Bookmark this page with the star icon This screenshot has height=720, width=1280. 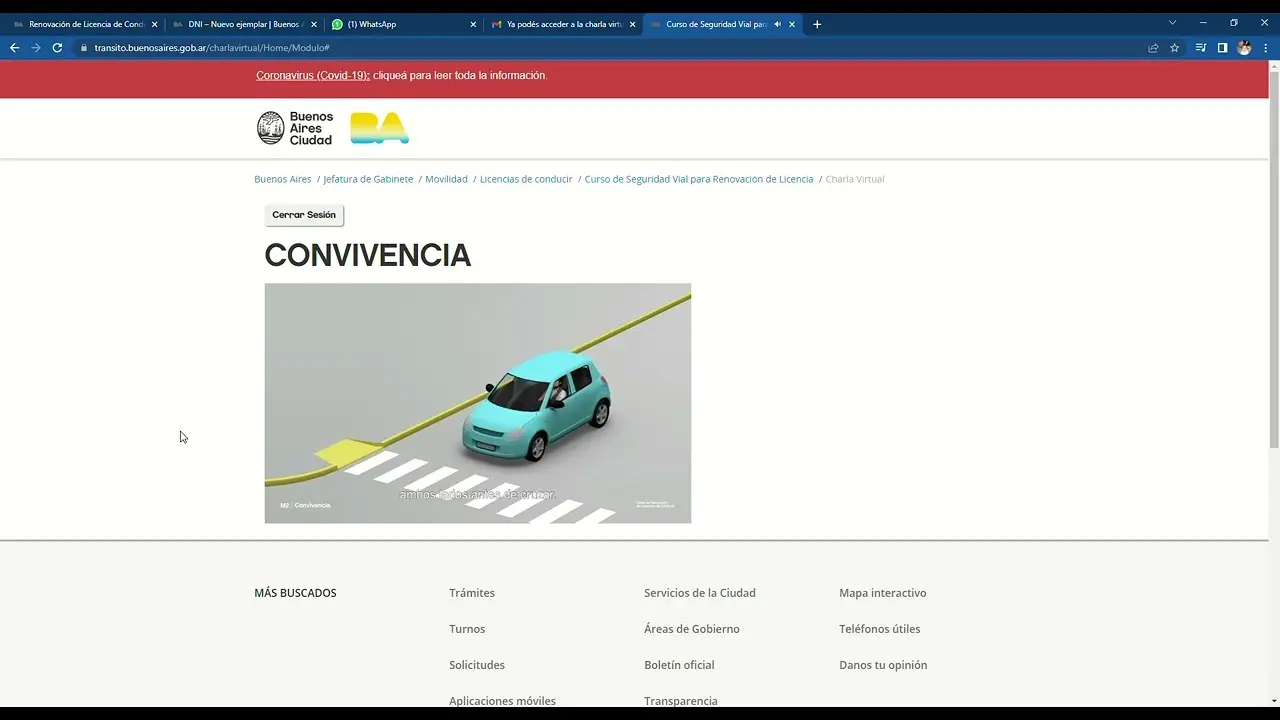click(x=1174, y=47)
